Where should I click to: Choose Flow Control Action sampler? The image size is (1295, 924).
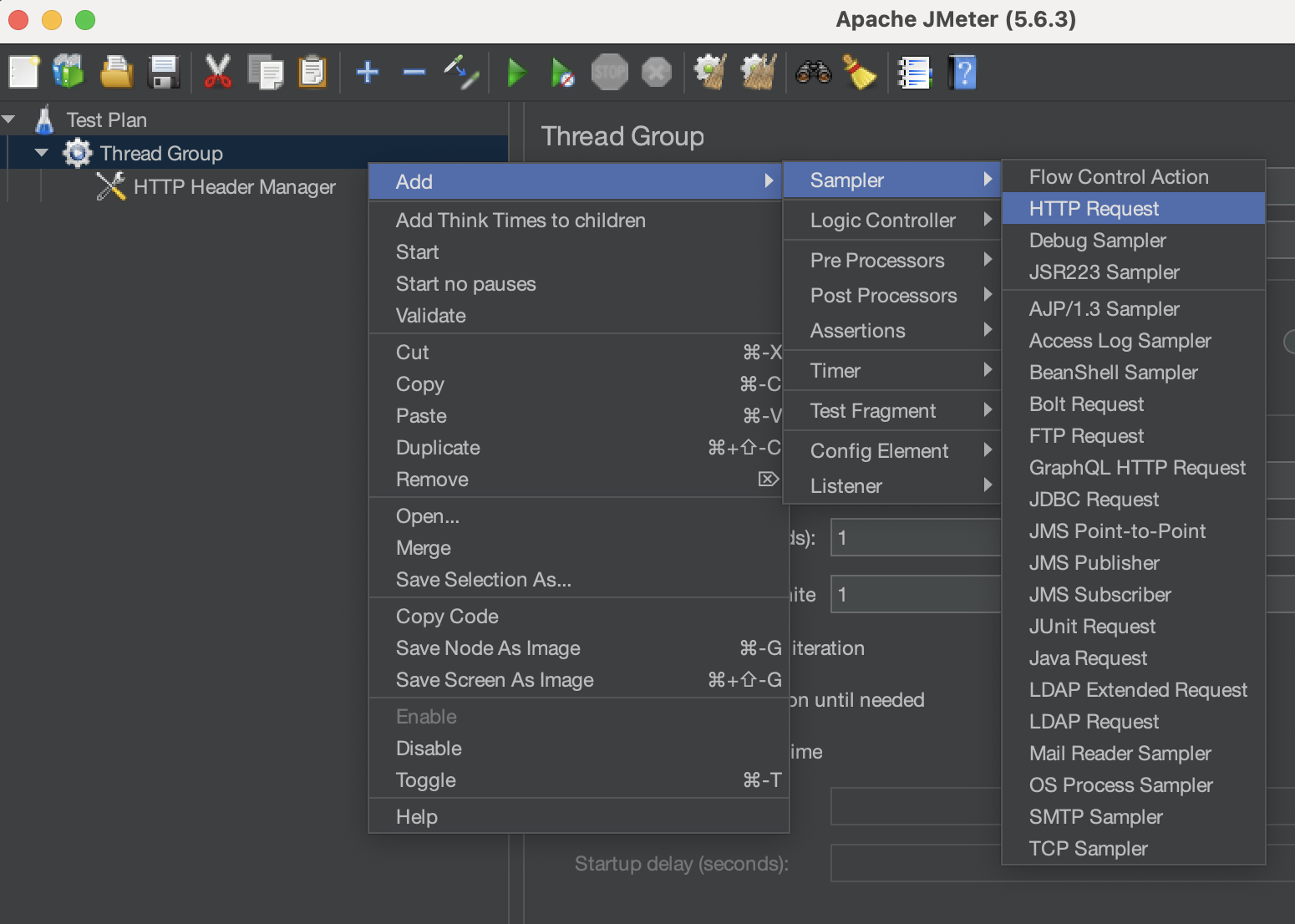click(x=1134, y=176)
